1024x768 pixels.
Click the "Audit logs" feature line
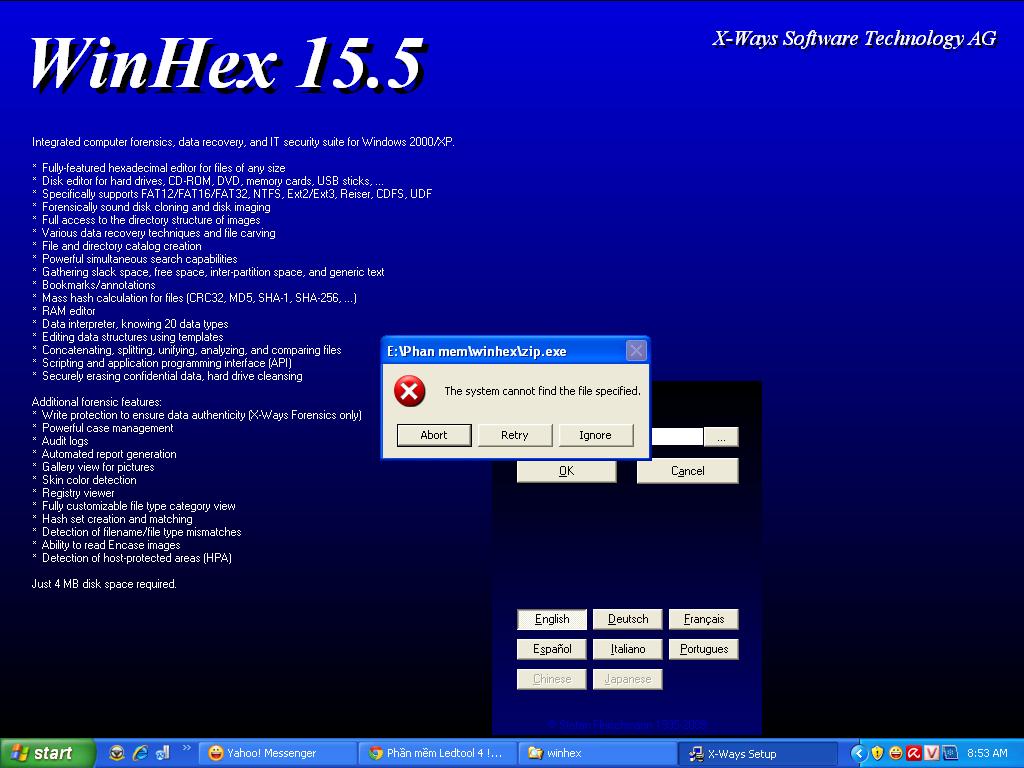[x=65, y=441]
